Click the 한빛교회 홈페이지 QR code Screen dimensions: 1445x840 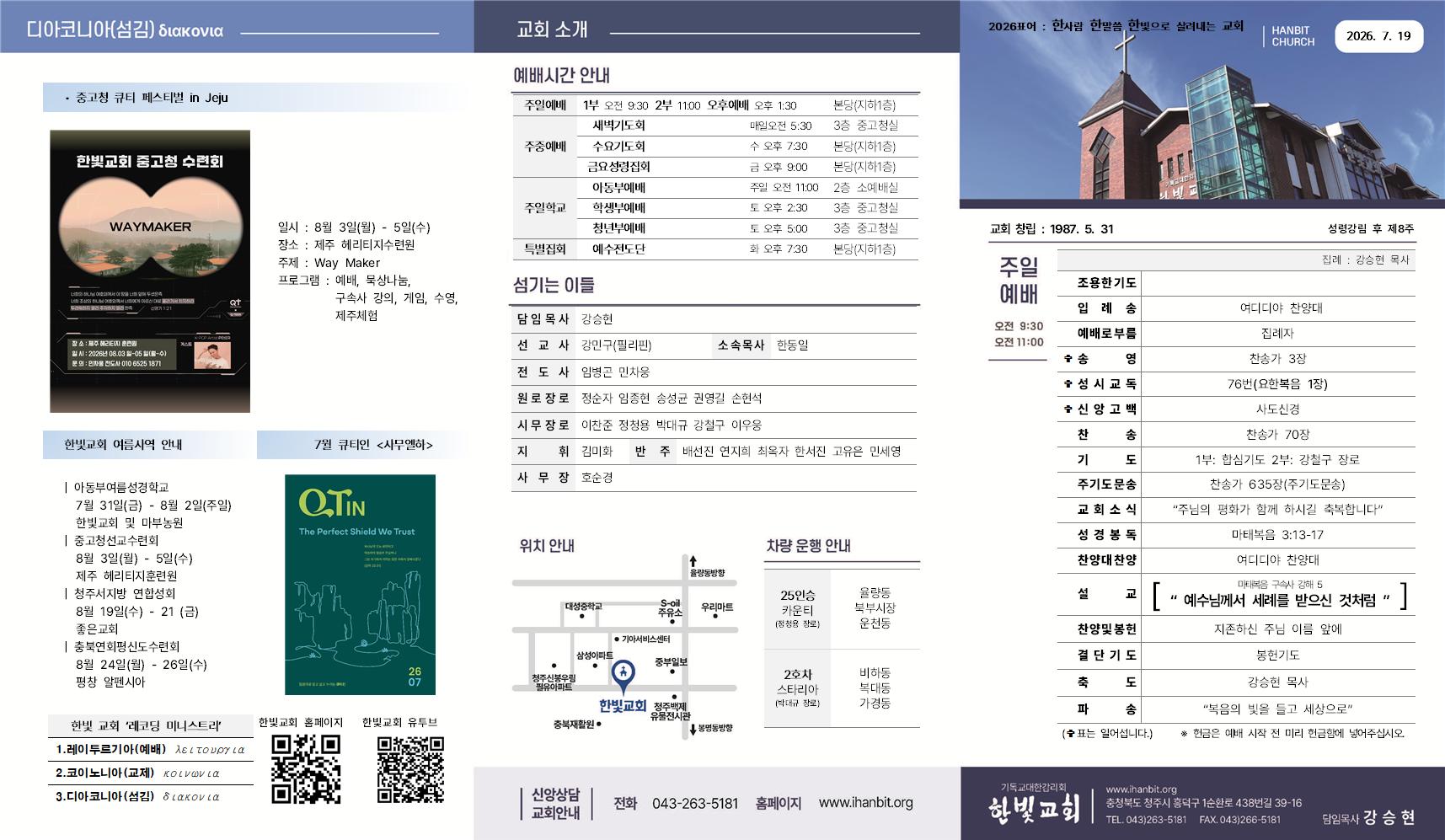307,769
